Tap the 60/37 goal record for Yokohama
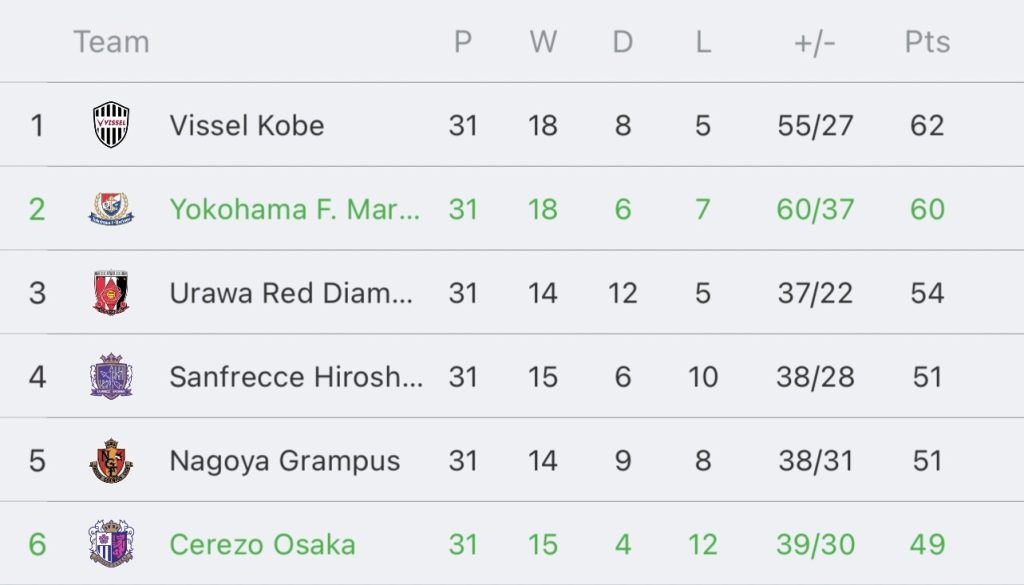 click(815, 210)
